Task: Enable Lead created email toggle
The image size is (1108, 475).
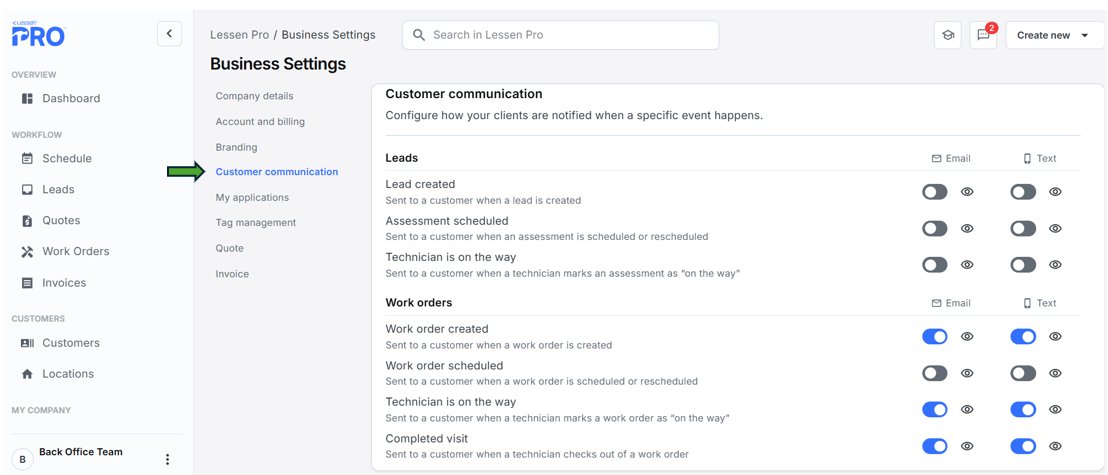Action: (x=935, y=192)
